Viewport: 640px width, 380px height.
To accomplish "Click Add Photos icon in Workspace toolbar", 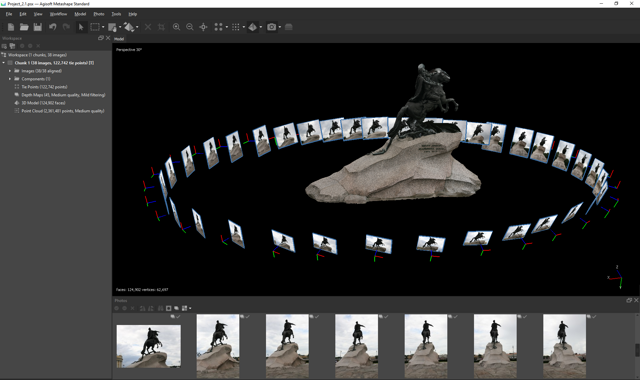I will click(x=12, y=46).
